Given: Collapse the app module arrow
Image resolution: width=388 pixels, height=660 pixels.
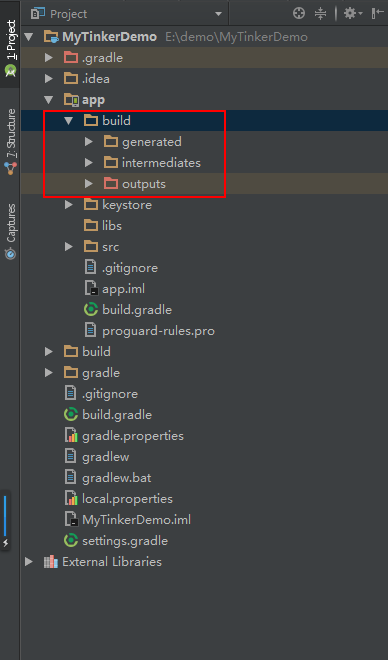Looking at the screenshot, I should 49,100.
